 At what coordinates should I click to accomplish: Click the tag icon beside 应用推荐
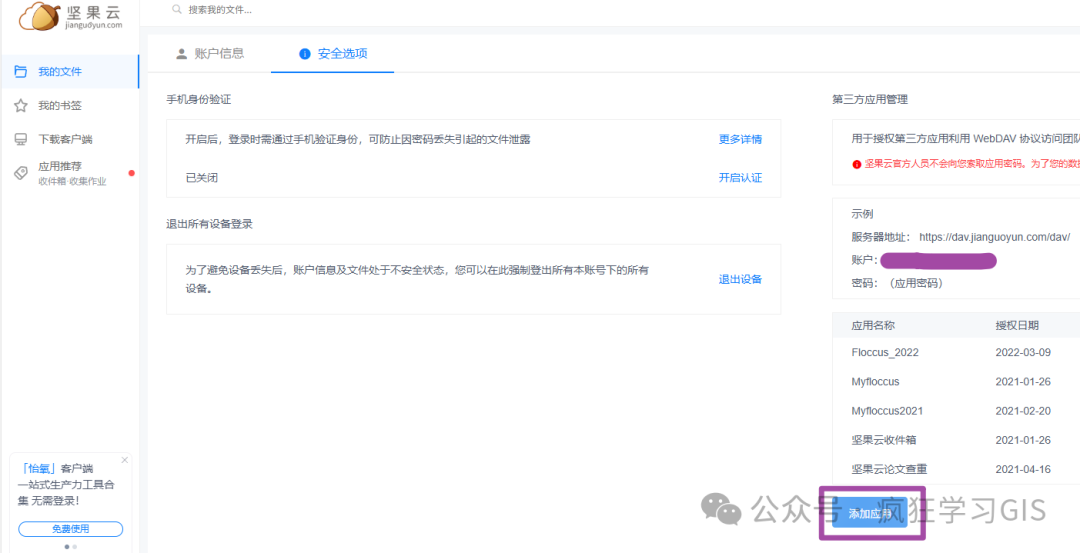21,173
